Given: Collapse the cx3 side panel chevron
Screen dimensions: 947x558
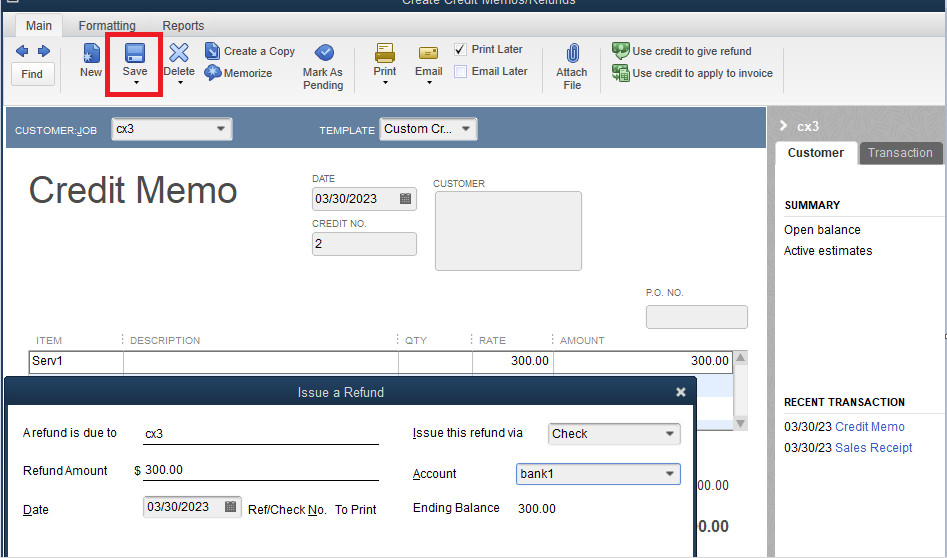Looking at the screenshot, I should coord(783,126).
